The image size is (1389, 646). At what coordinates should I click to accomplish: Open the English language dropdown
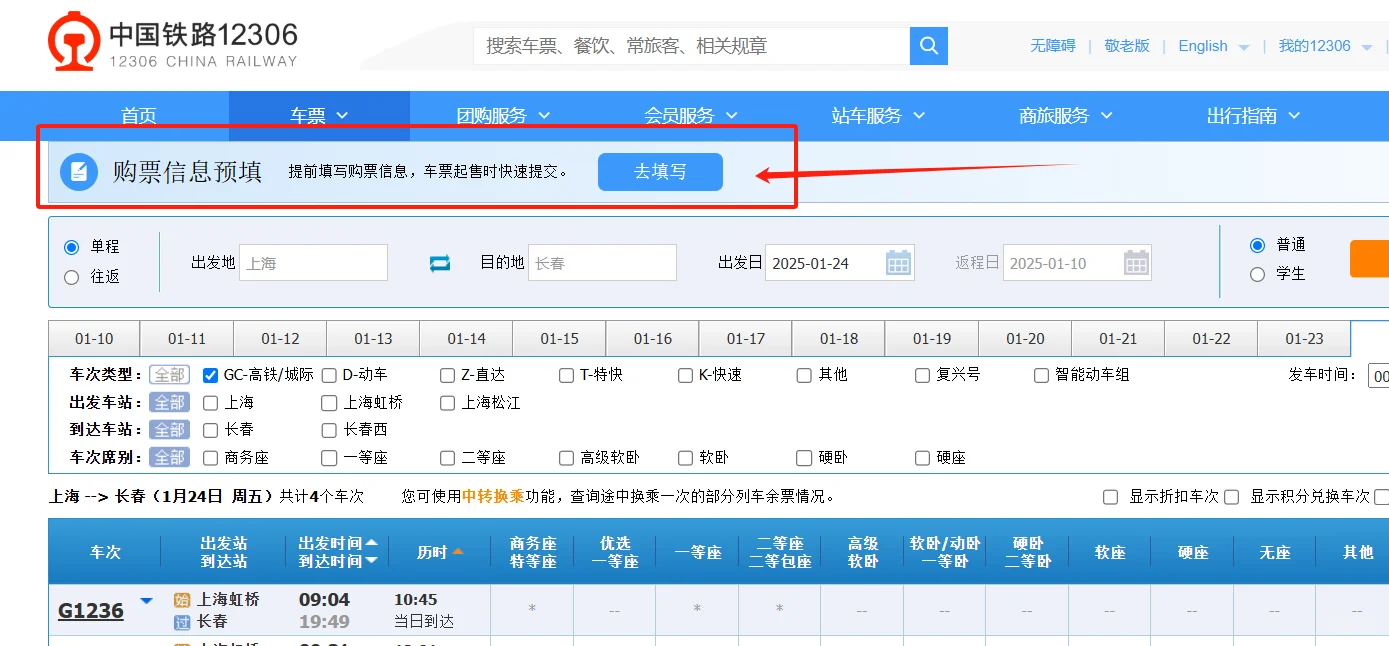pos(1213,46)
